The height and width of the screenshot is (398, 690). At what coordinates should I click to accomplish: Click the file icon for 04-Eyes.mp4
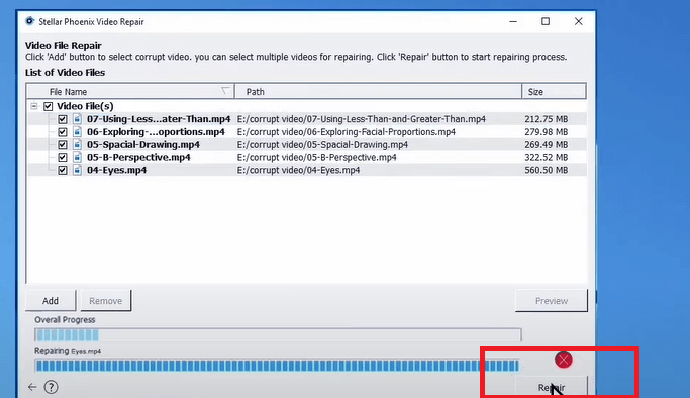pos(77,170)
